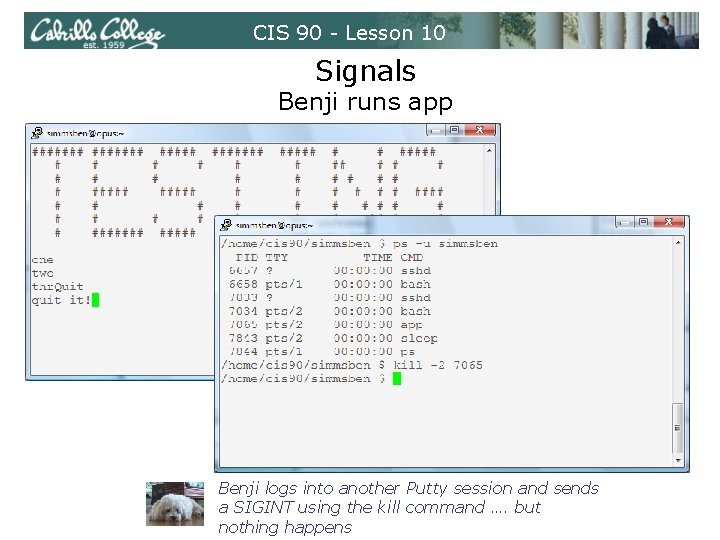Click the scrollbar thumb in the front terminal

tap(678, 428)
